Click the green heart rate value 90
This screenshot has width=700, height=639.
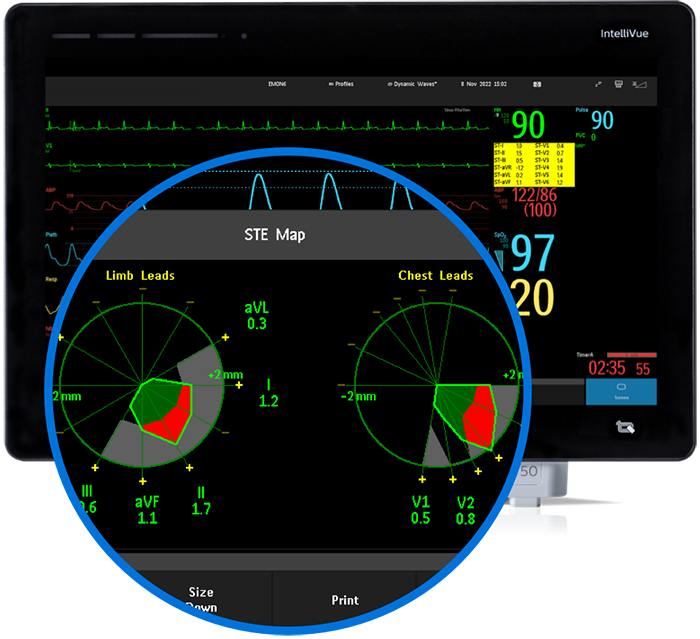[528, 125]
